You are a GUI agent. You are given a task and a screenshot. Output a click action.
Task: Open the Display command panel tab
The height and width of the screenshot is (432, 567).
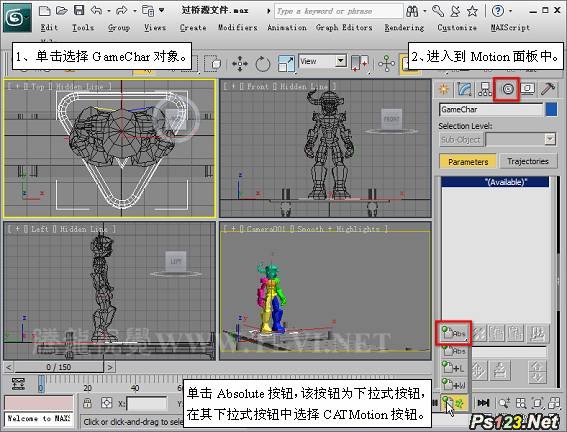[x=528, y=89]
